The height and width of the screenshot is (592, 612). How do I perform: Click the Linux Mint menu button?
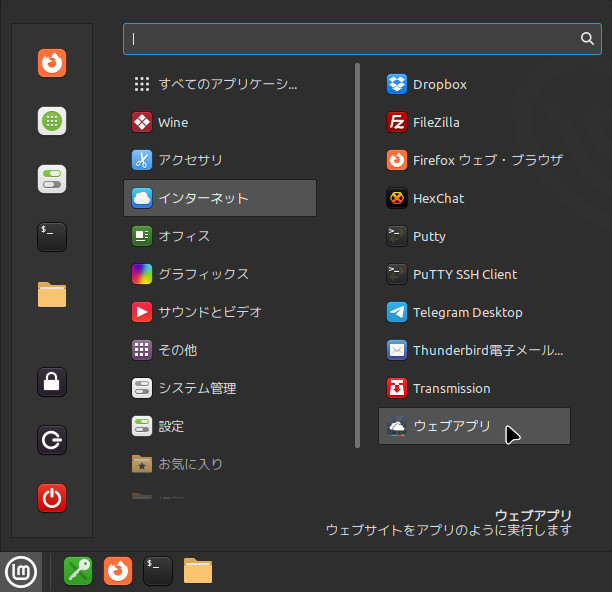21,572
